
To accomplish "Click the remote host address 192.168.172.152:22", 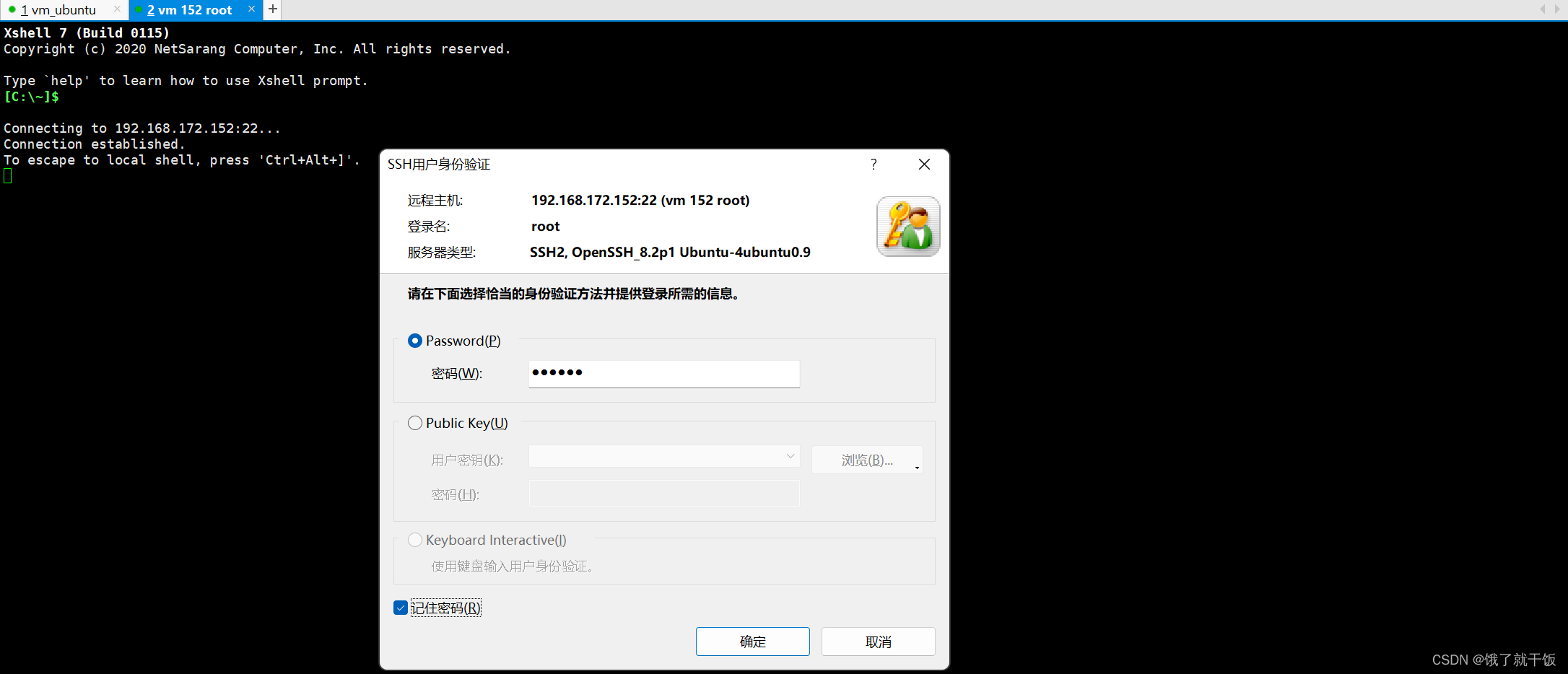I will click(x=594, y=201).
